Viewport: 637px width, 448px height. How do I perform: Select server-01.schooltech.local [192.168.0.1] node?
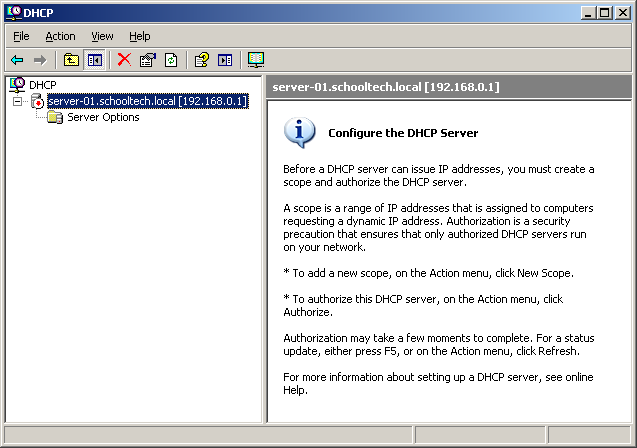tap(147, 102)
